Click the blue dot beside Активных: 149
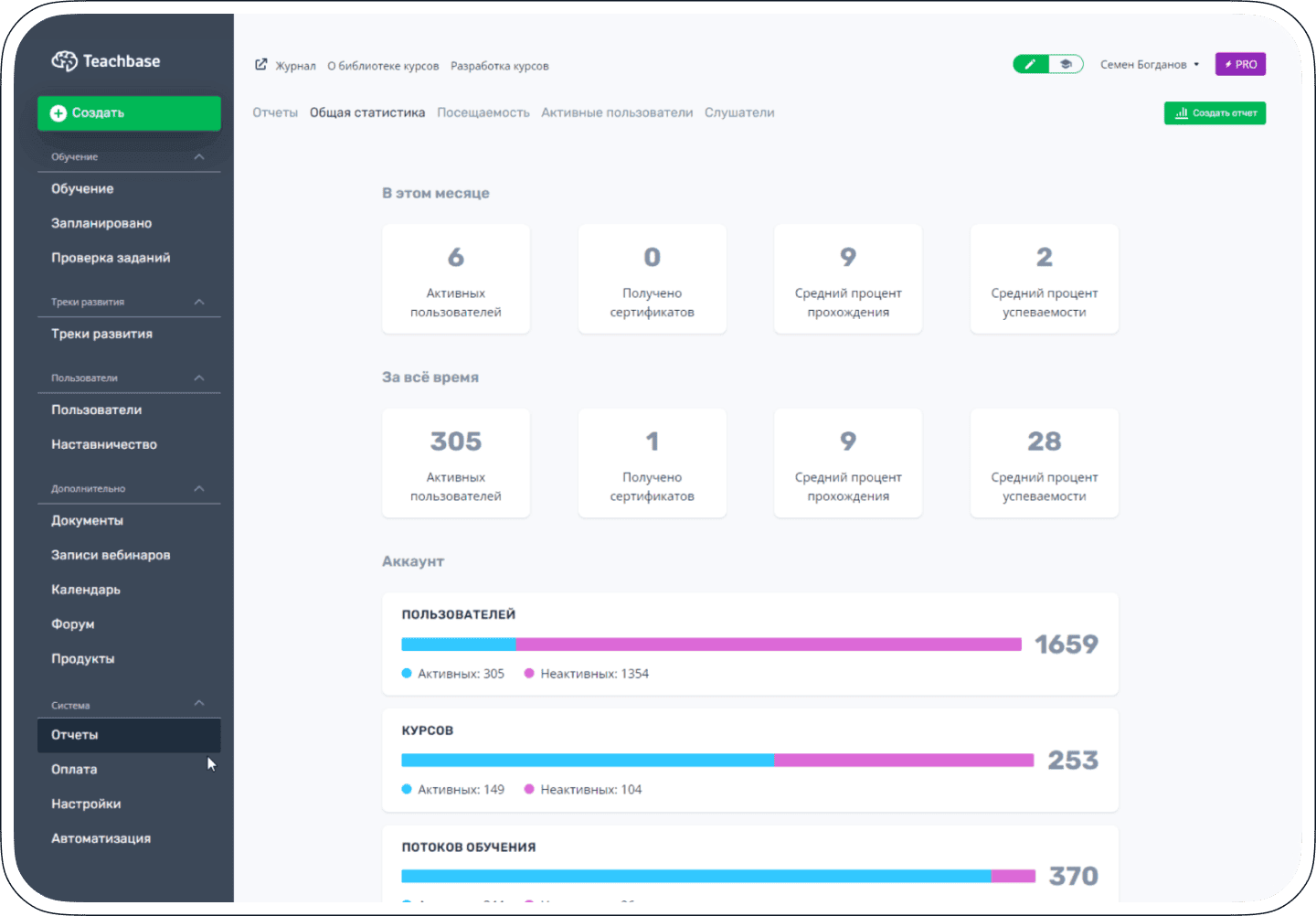This screenshot has height=916, width=1316. pyautogui.click(x=407, y=789)
